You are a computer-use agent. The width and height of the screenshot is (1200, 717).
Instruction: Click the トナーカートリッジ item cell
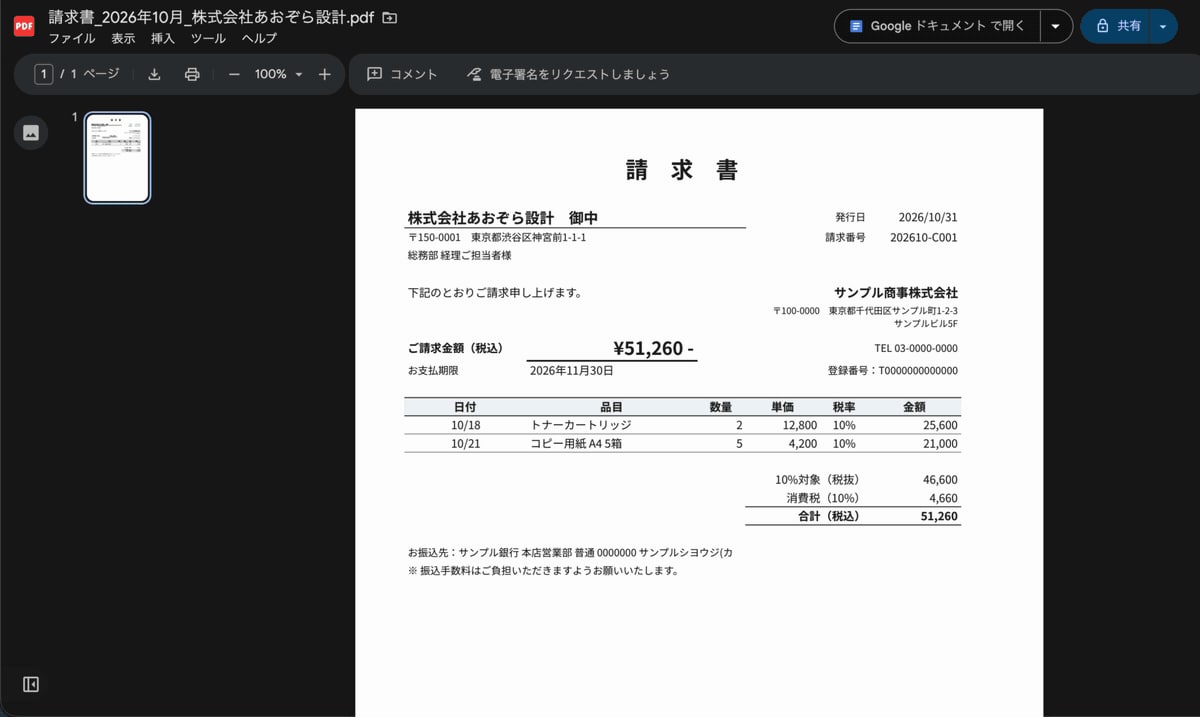click(x=580, y=425)
